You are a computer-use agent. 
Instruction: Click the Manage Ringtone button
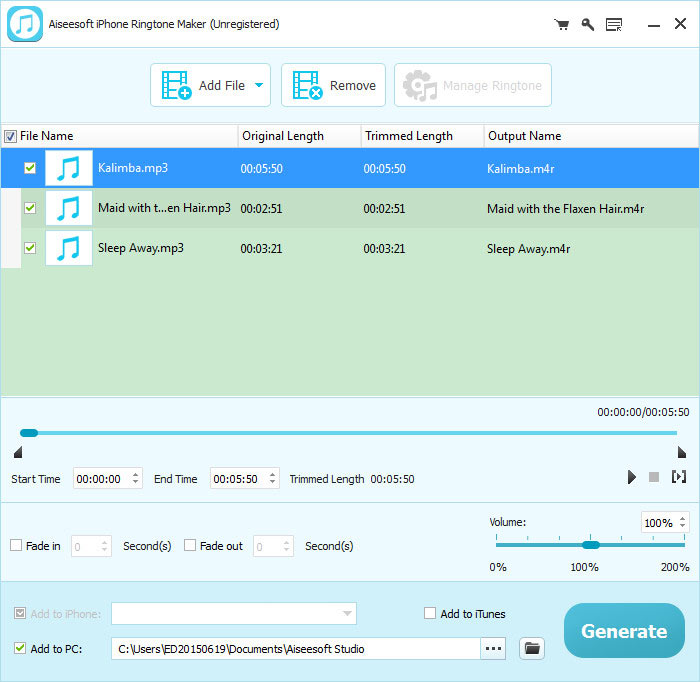pyautogui.click(x=473, y=85)
